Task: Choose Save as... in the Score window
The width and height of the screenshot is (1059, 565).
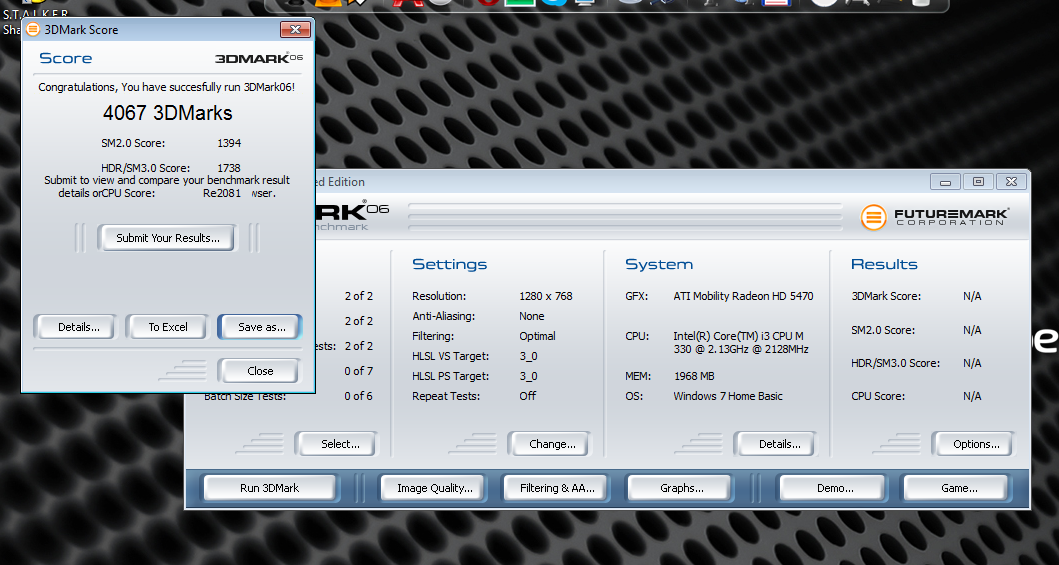Action: point(261,327)
